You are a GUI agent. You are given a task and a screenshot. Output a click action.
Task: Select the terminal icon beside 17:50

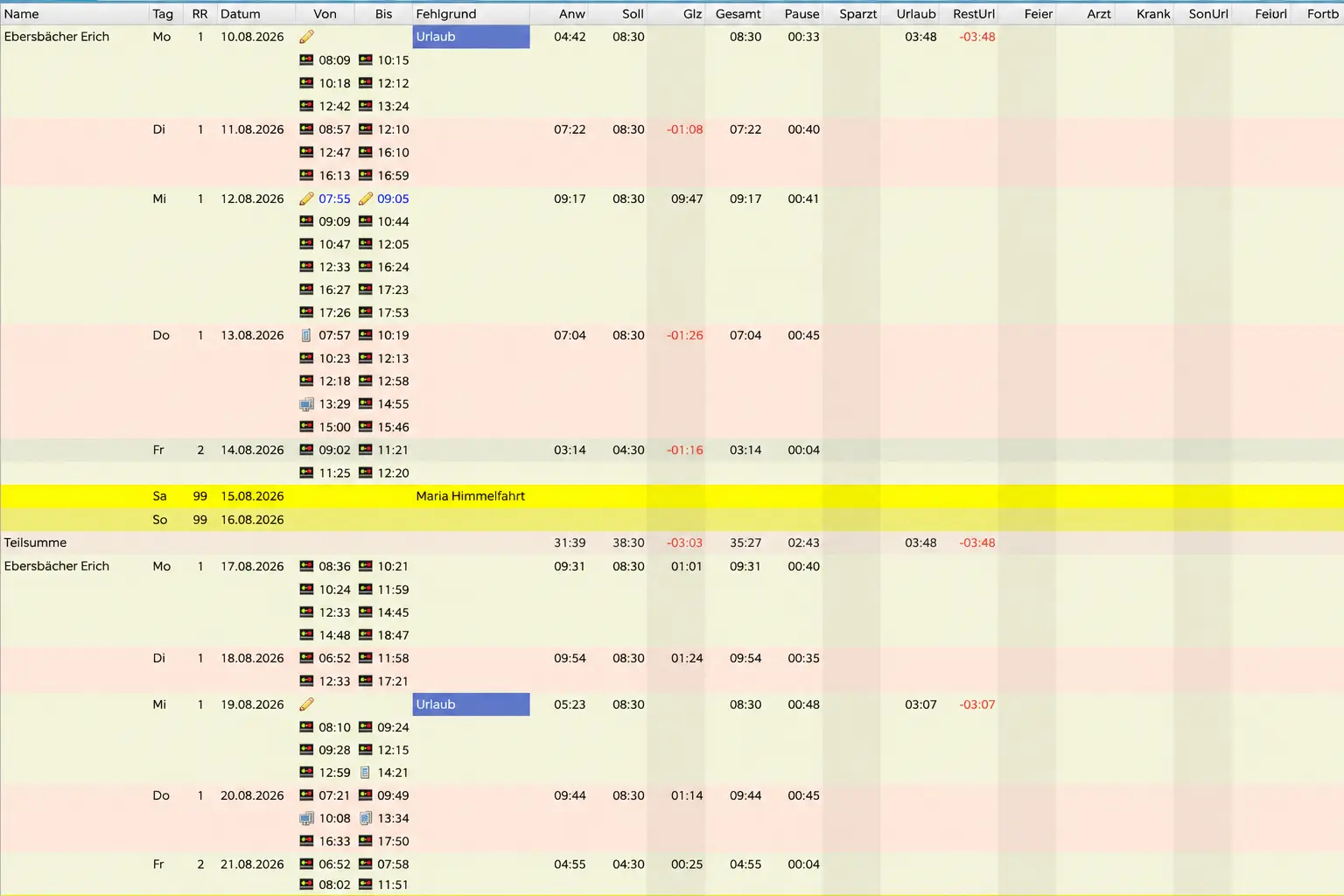click(x=366, y=841)
